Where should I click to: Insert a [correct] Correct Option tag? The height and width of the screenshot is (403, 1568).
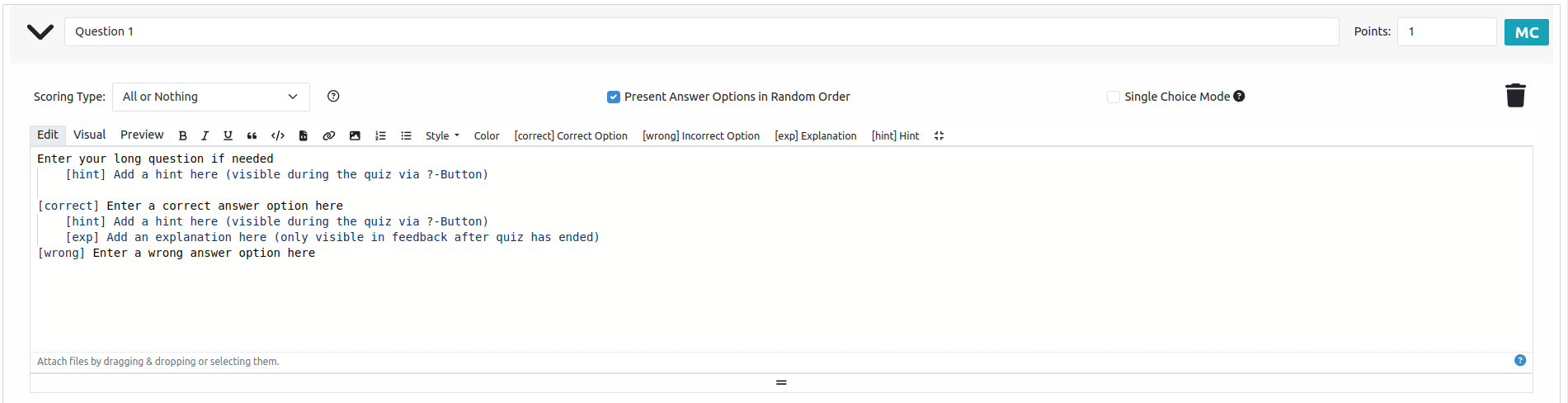coord(571,136)
